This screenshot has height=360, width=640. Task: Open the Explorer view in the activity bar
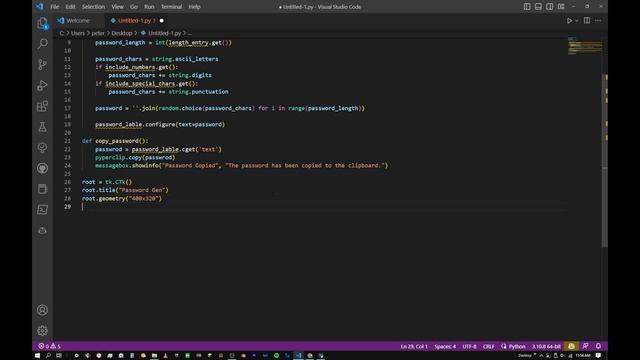(x=42, y=23)
